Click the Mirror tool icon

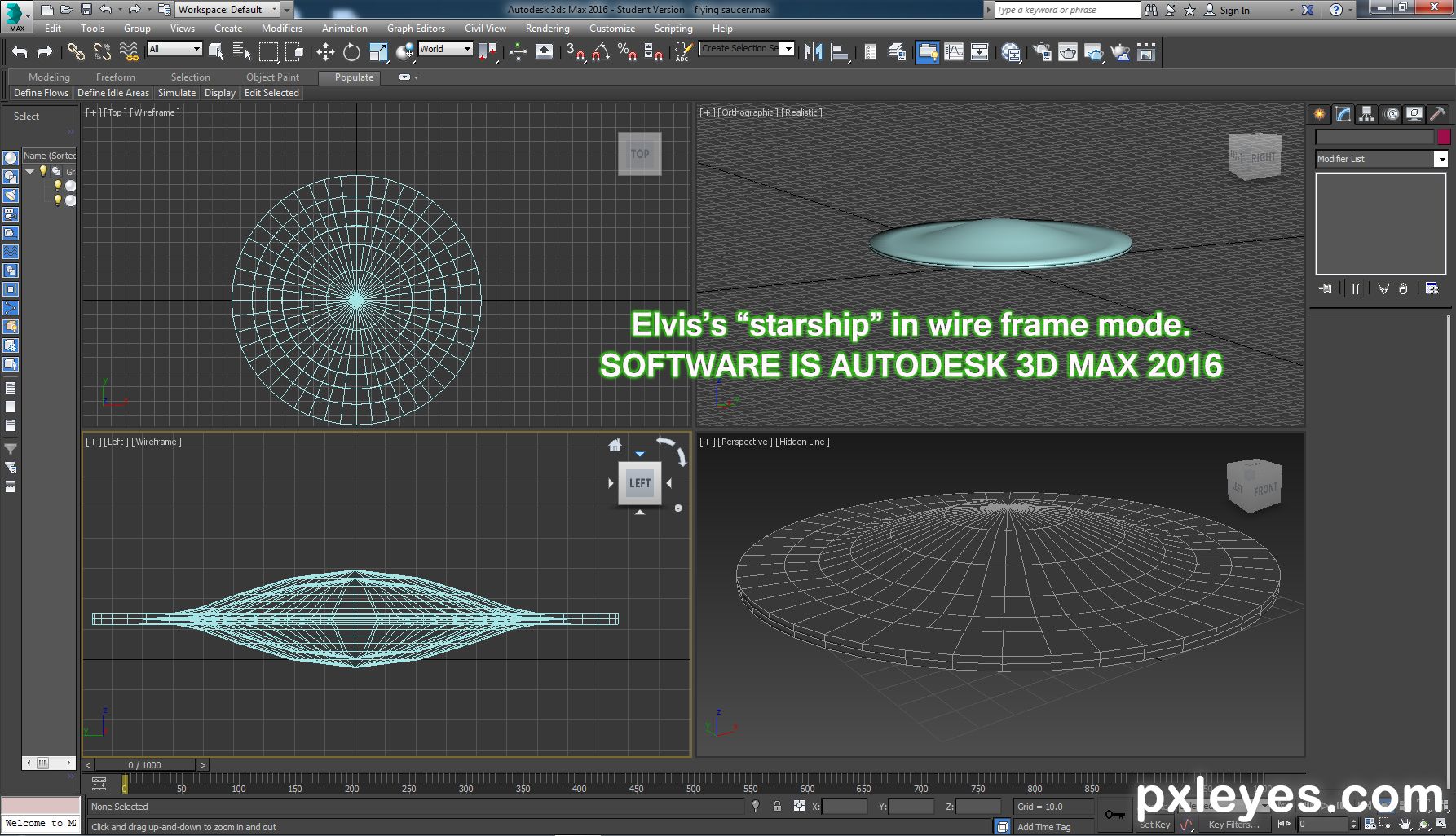(x=813, y=52)
